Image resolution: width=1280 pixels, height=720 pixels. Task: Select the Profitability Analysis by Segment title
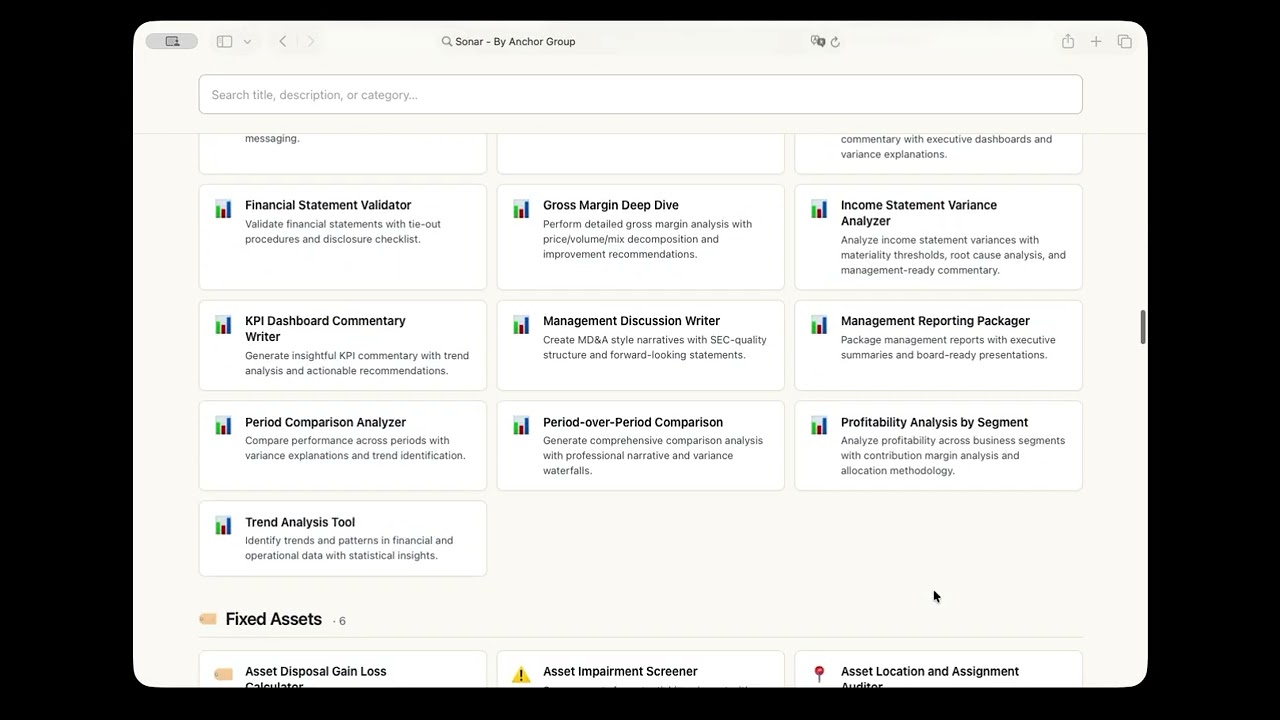pos(934,422)
